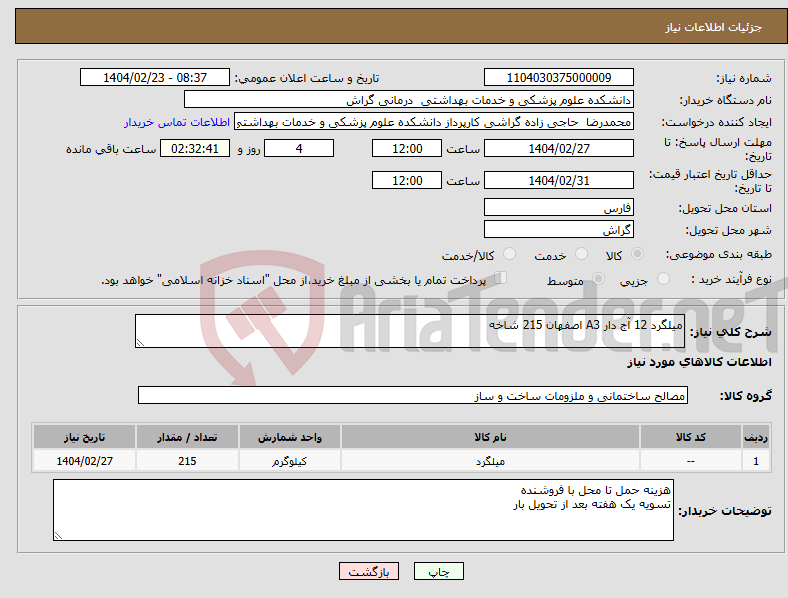Click the need number field 1104030375000009
Image resolution: width=788 pixels, height=598 pixels.
click(558, 78)
